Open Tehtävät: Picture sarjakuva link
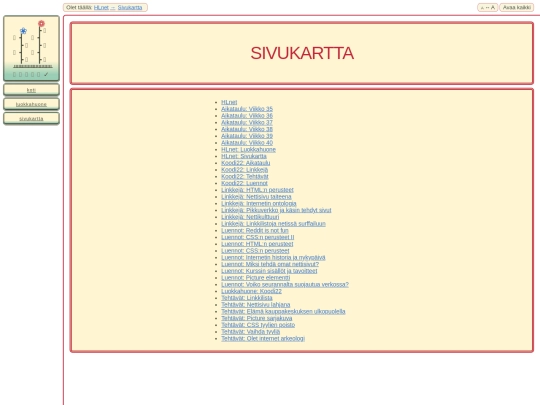Image resolution: width=540 pixels, height=405 pixels. click(x=257, y=318)
